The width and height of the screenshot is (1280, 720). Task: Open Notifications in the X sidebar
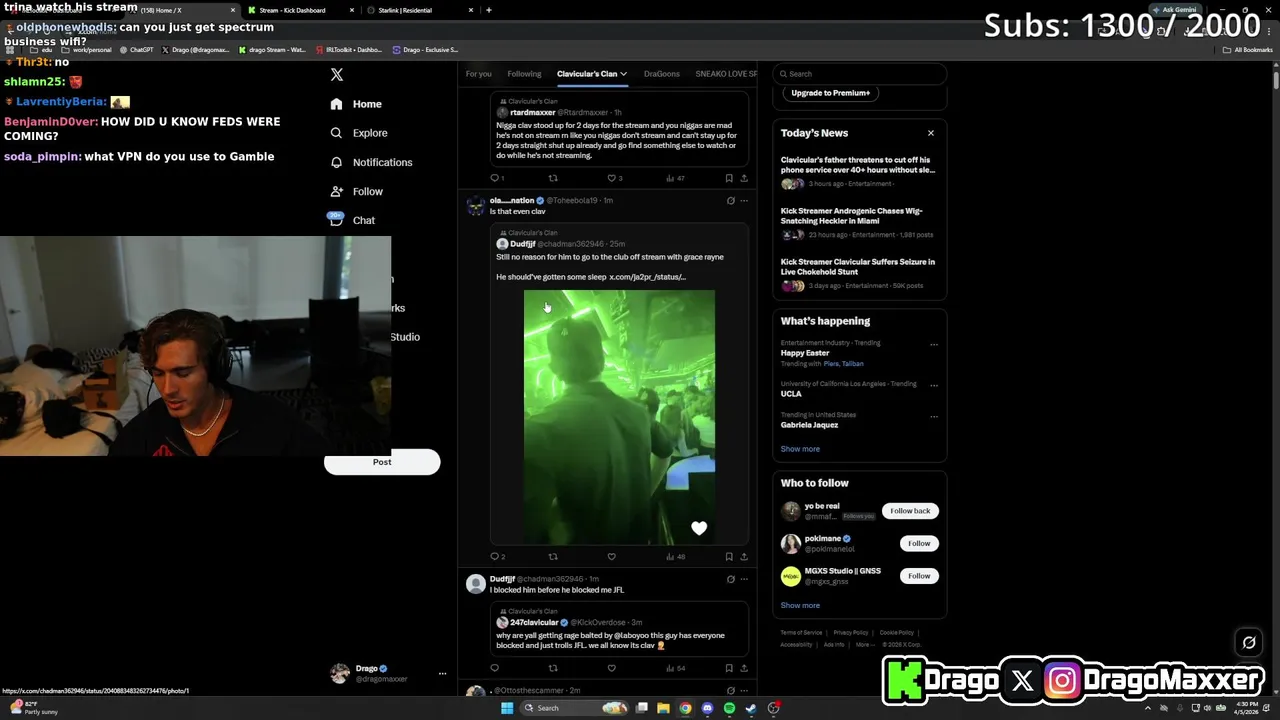coord(370,162)
